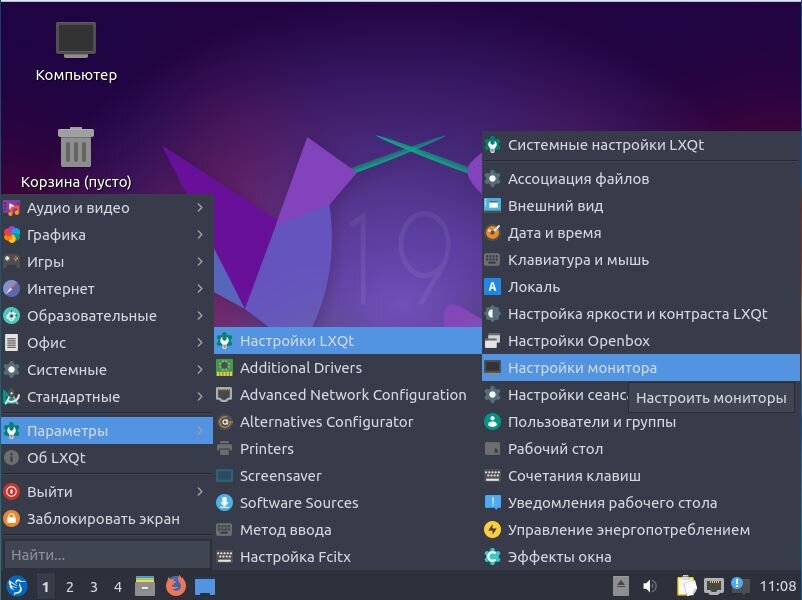Expand the Игры submenu arrow

[x=200, y=261]
